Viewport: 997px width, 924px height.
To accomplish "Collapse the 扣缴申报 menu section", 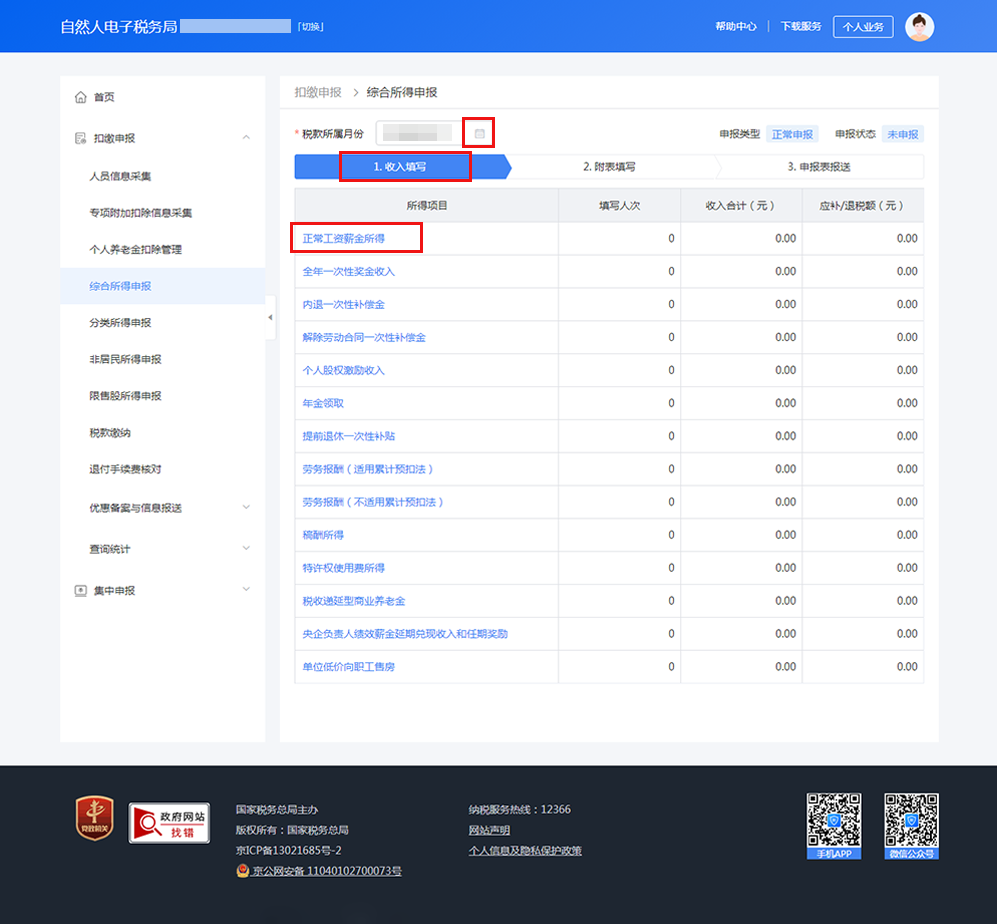I will point(246,138).
